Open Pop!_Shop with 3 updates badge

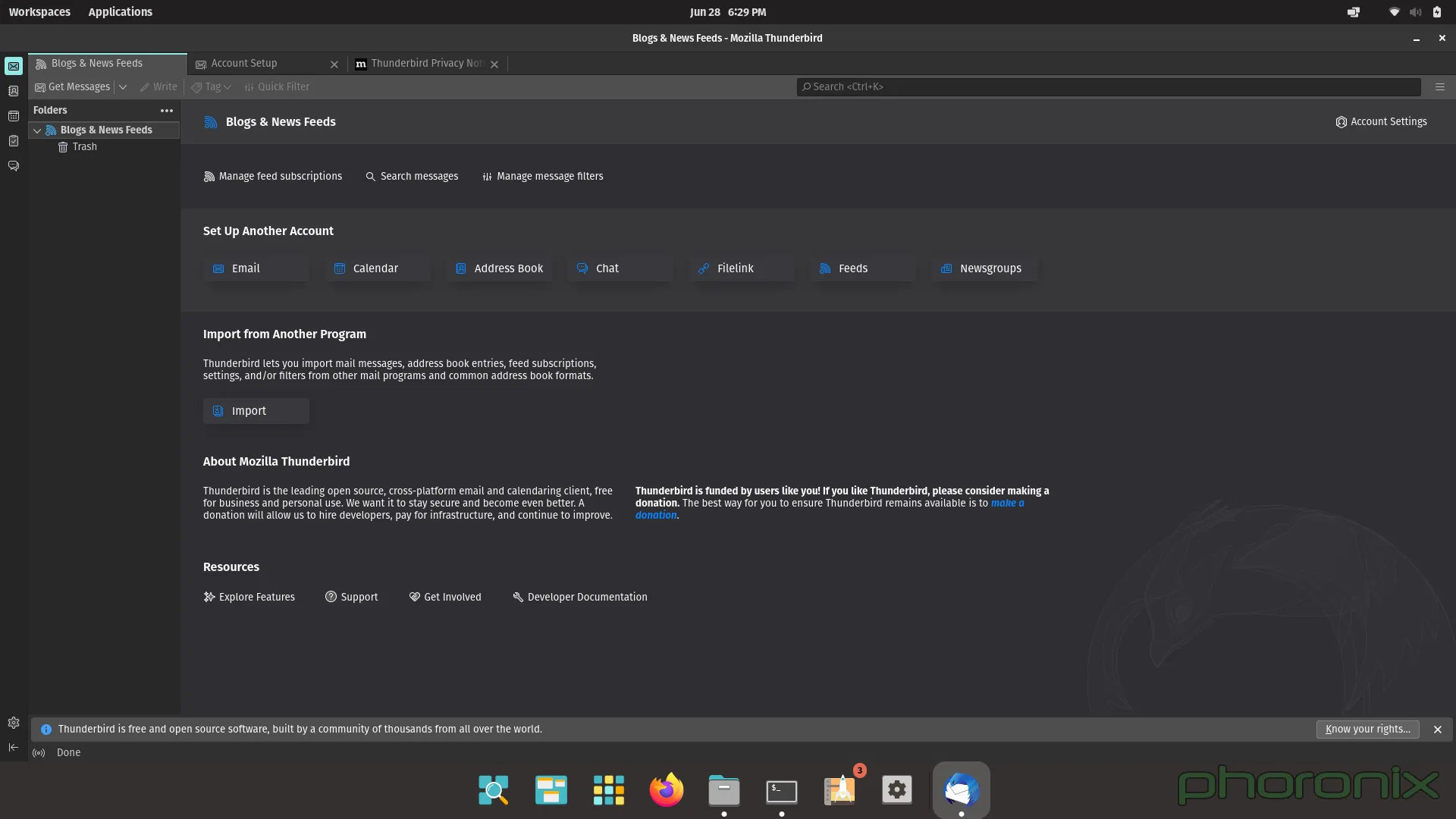(x=839, y=791)
